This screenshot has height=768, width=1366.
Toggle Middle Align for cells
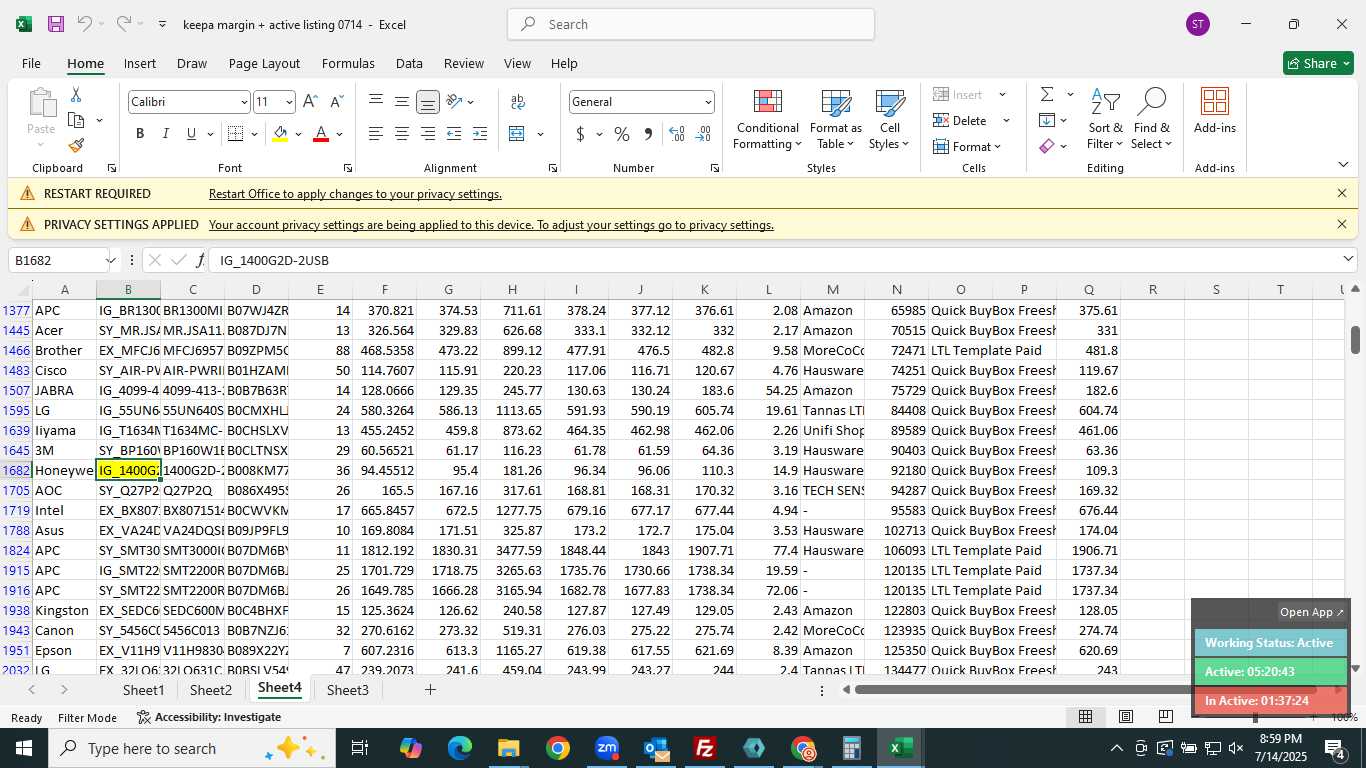402,102
